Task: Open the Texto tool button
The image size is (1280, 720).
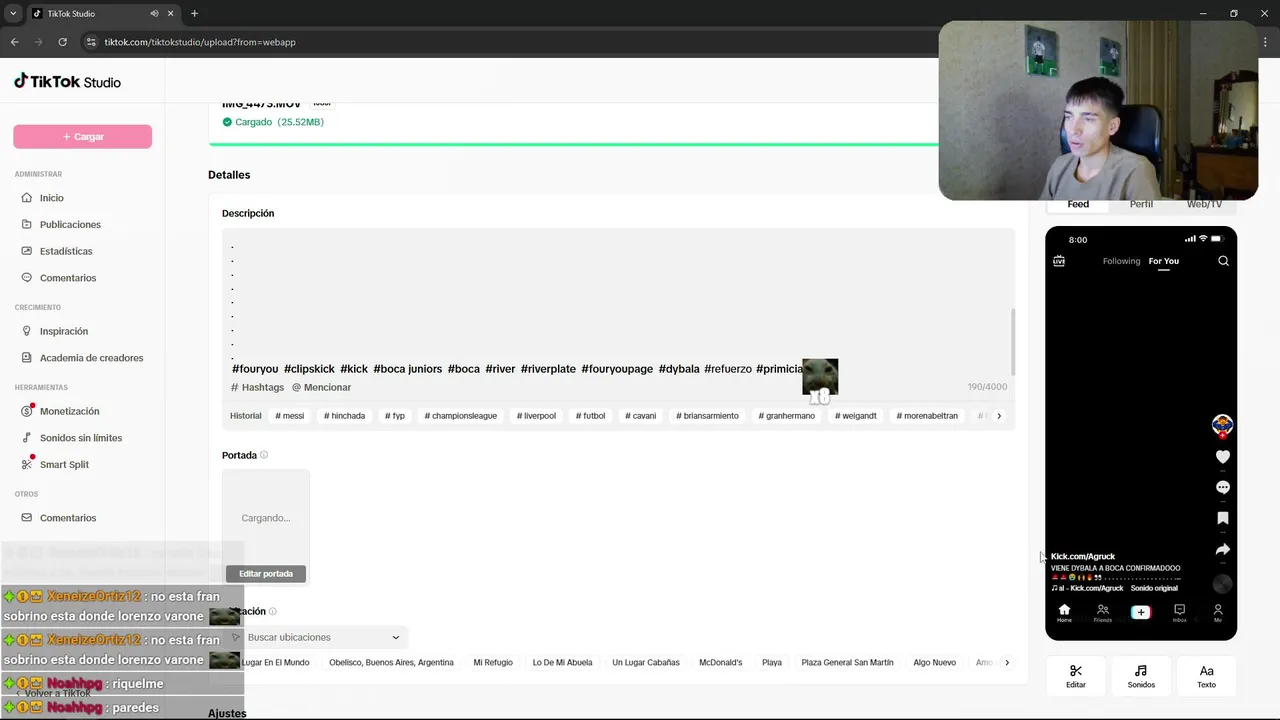Action: tap(1207, 676)
